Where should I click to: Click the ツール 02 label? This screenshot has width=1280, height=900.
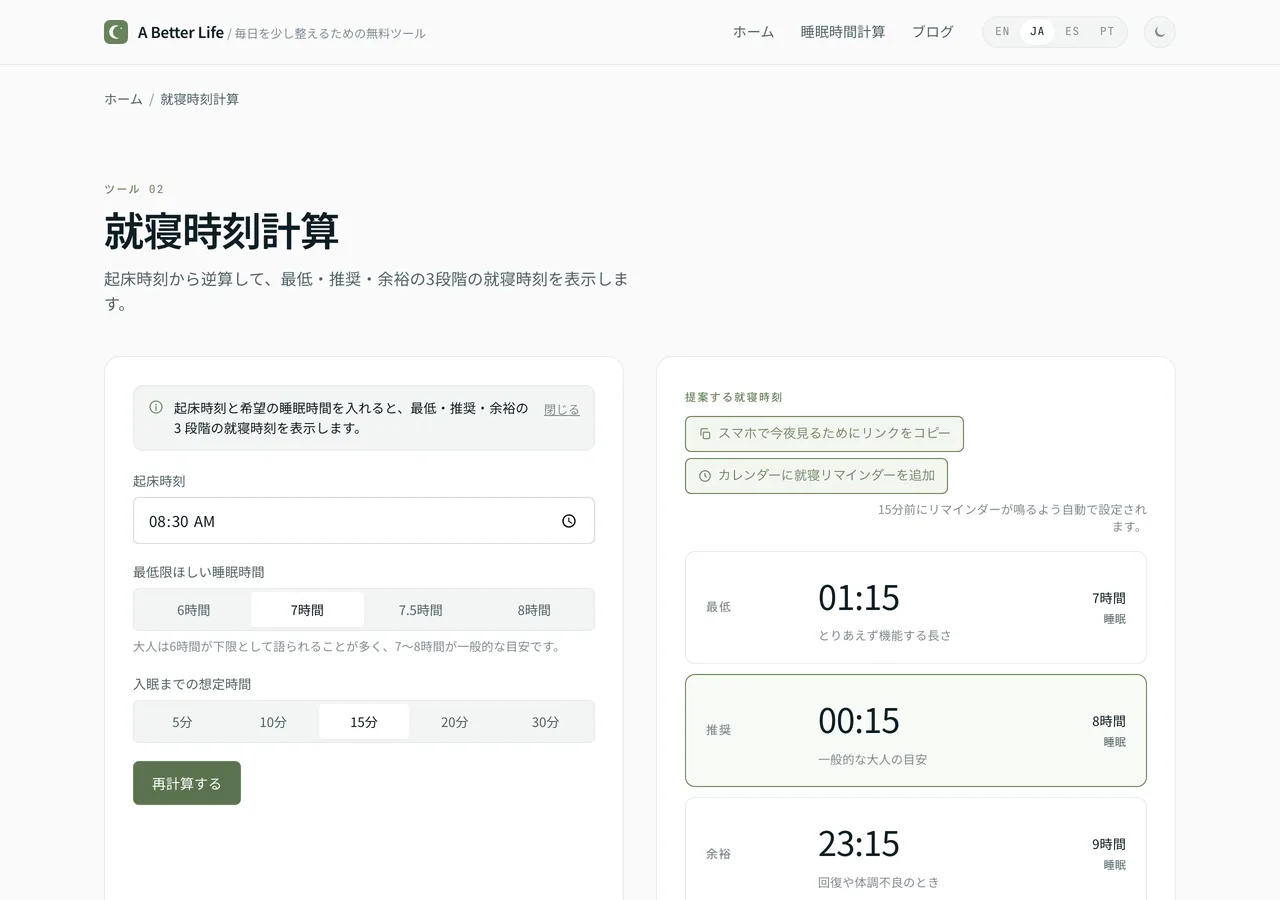tap(134, 189)
